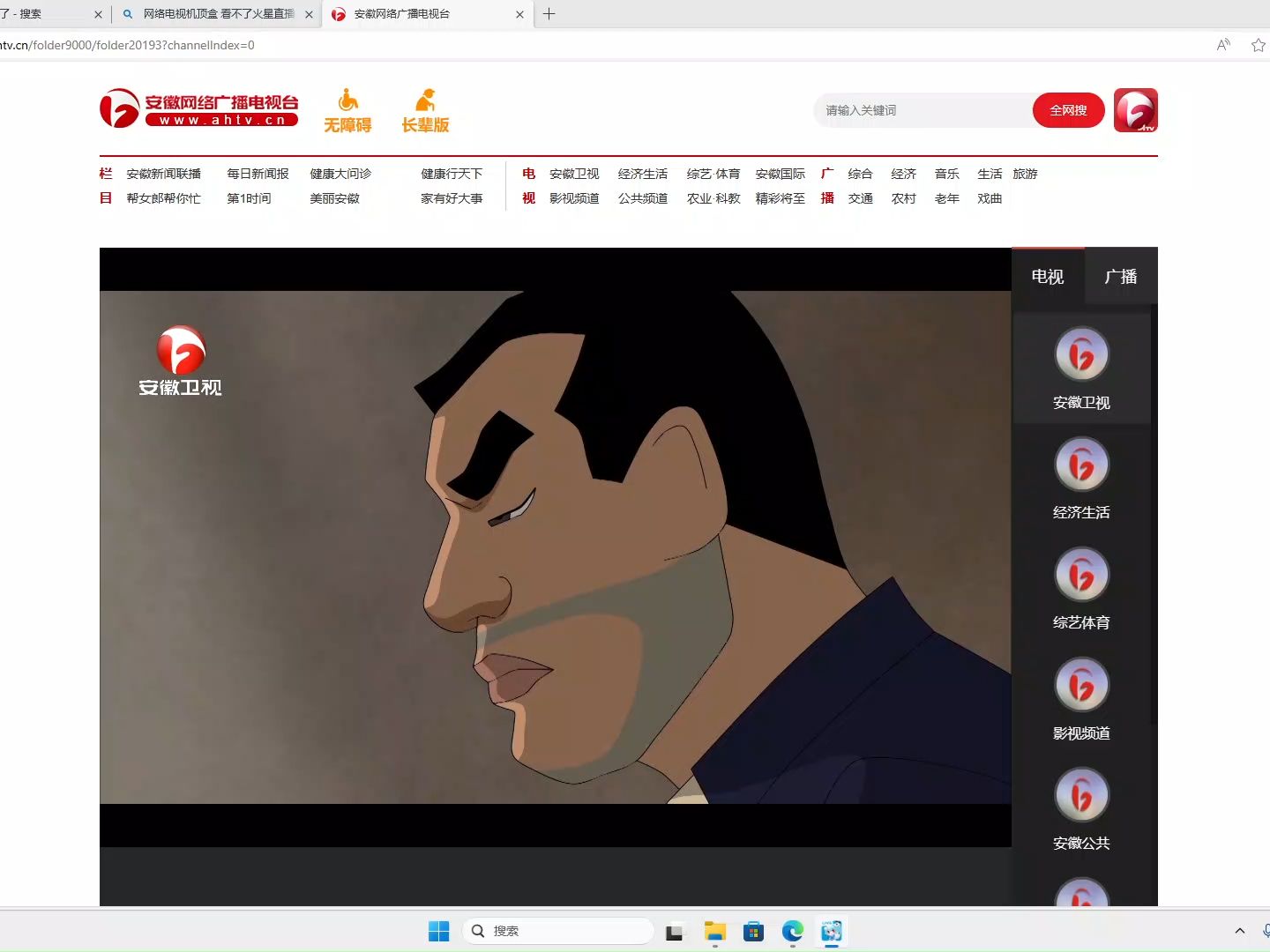Click the browser address bar URL

(x=127, y=45)
